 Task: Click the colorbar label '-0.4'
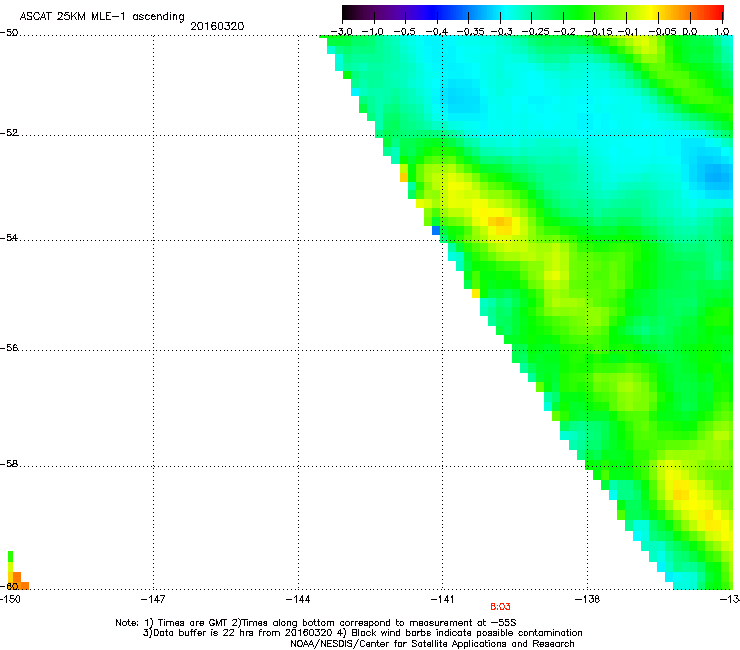tap(437, 32)
